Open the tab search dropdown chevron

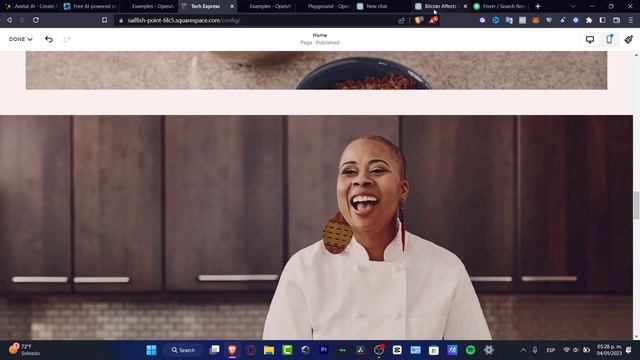coord(573,6)
